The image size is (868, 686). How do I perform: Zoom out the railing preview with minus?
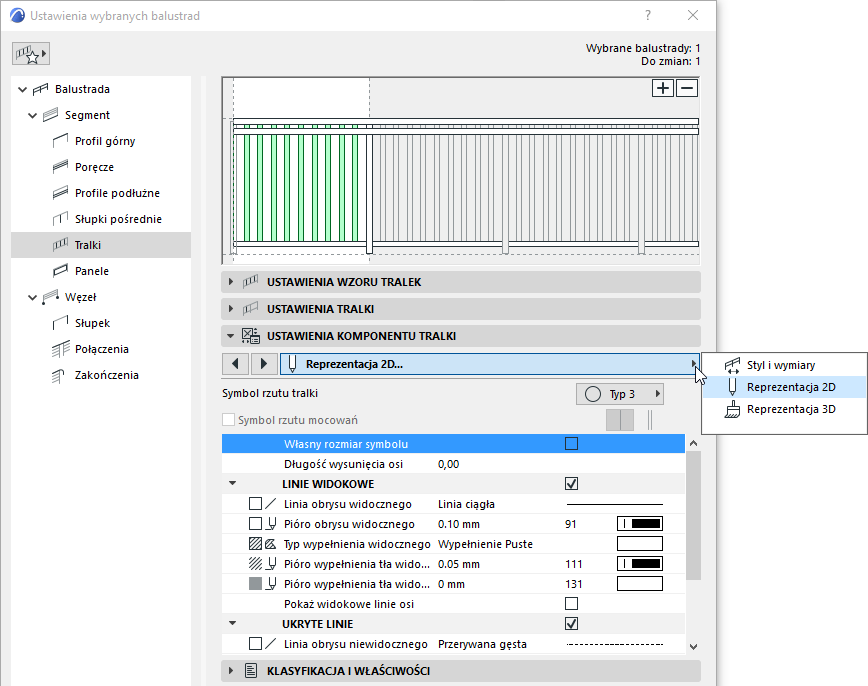tap(687, 88)
